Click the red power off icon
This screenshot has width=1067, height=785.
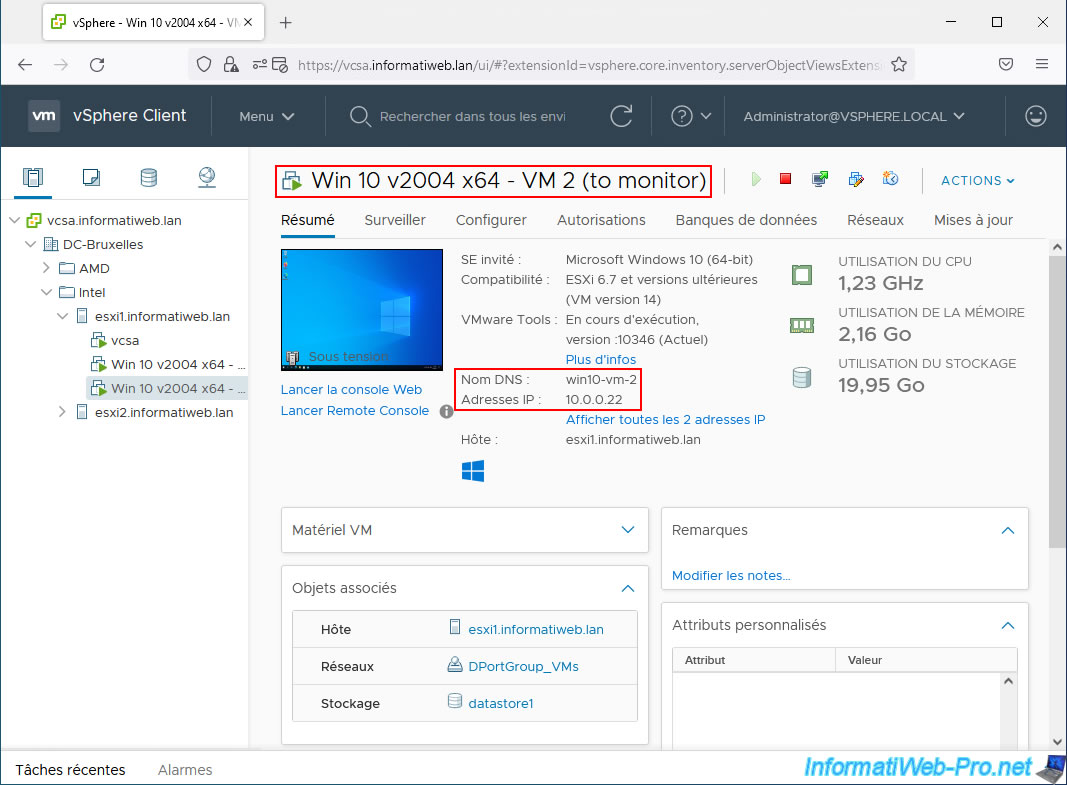(x=786, y=180)
